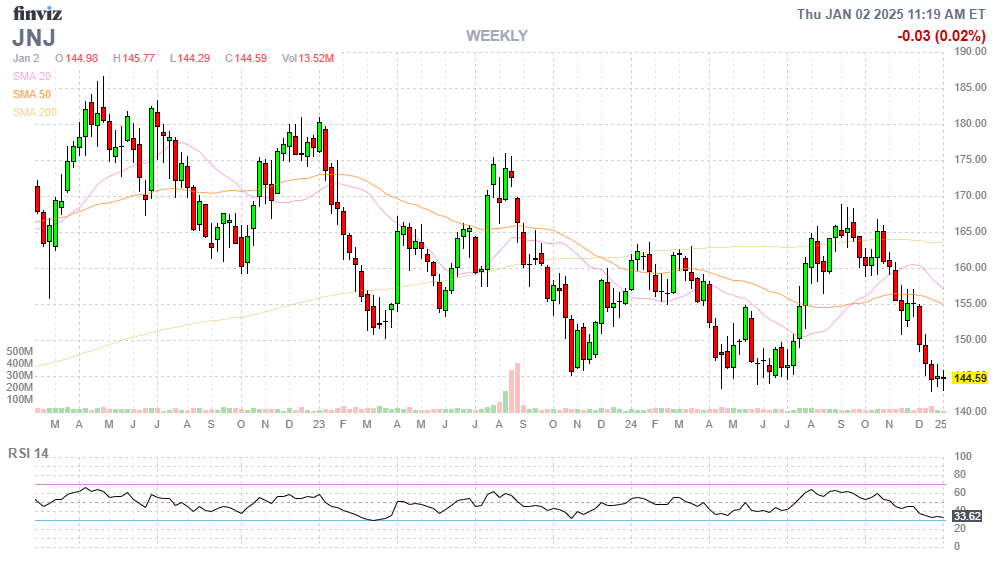This screenshot has height=562, width=999.
Task: Click the low value 144.29
Action: (194, 59)
